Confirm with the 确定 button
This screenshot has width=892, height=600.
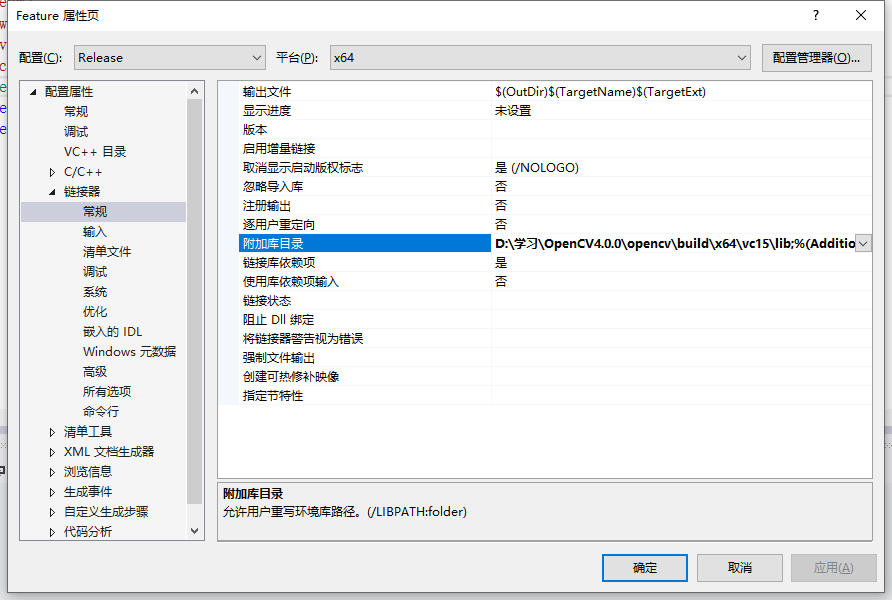click(645, 568)
